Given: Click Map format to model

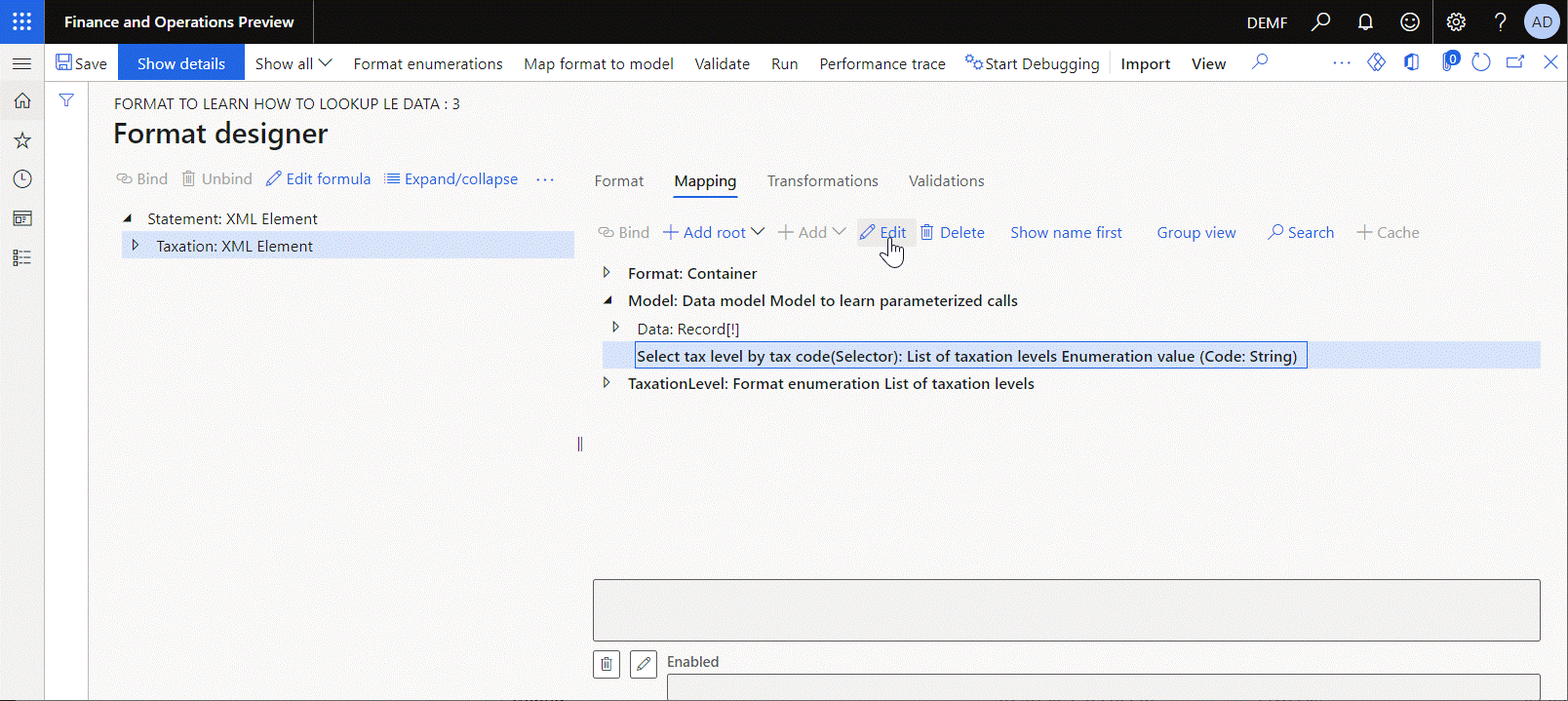Looking at the screenshot, I should click(599, 63).
